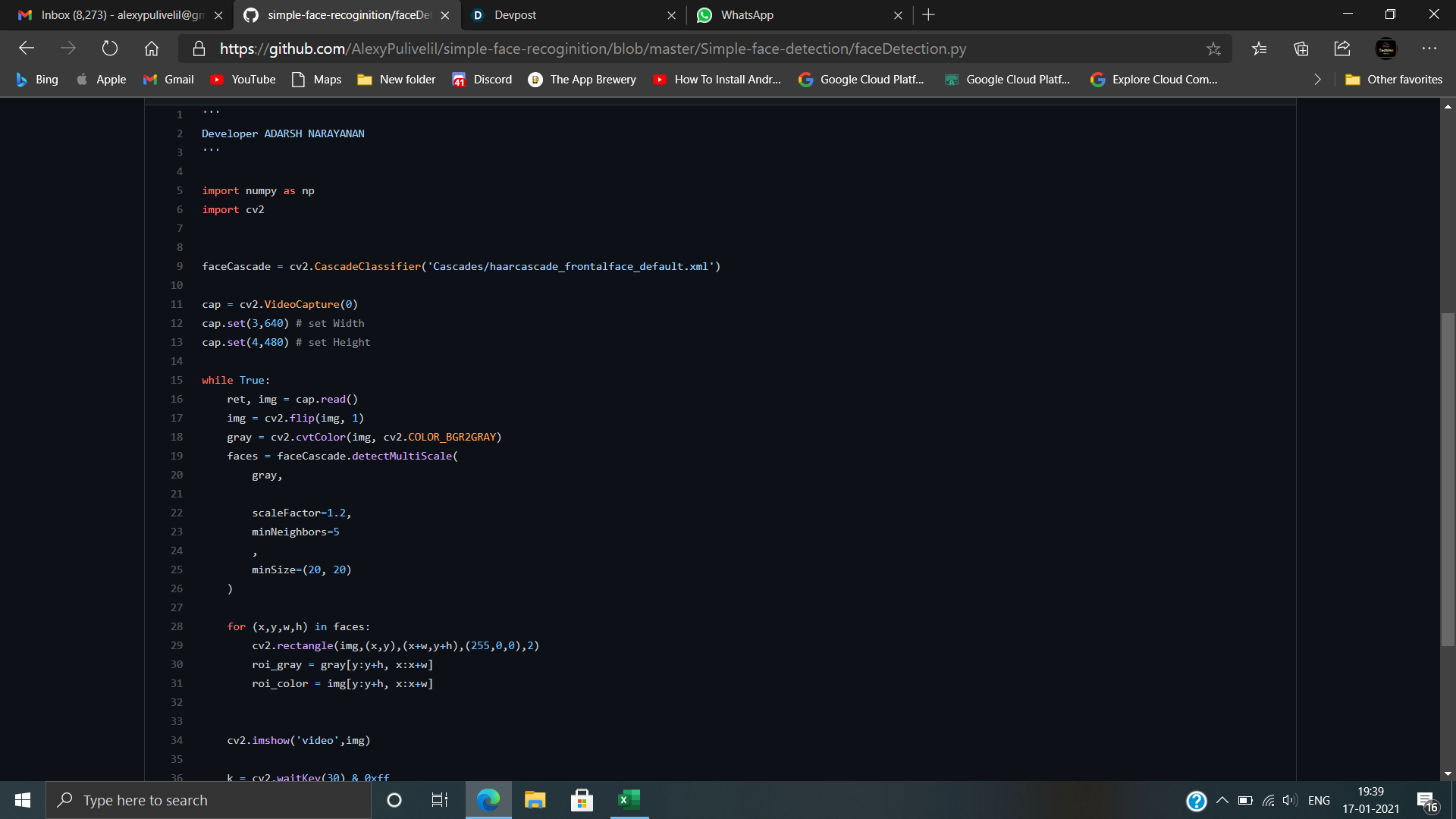Open the Favorites list icon
Viewport: 1456px width, 819px height.
[x=1260, y=49]
